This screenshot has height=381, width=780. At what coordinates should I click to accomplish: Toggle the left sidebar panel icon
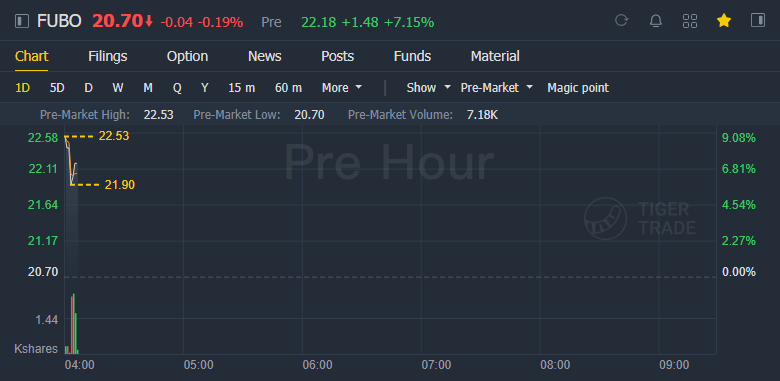pos(22,21)
